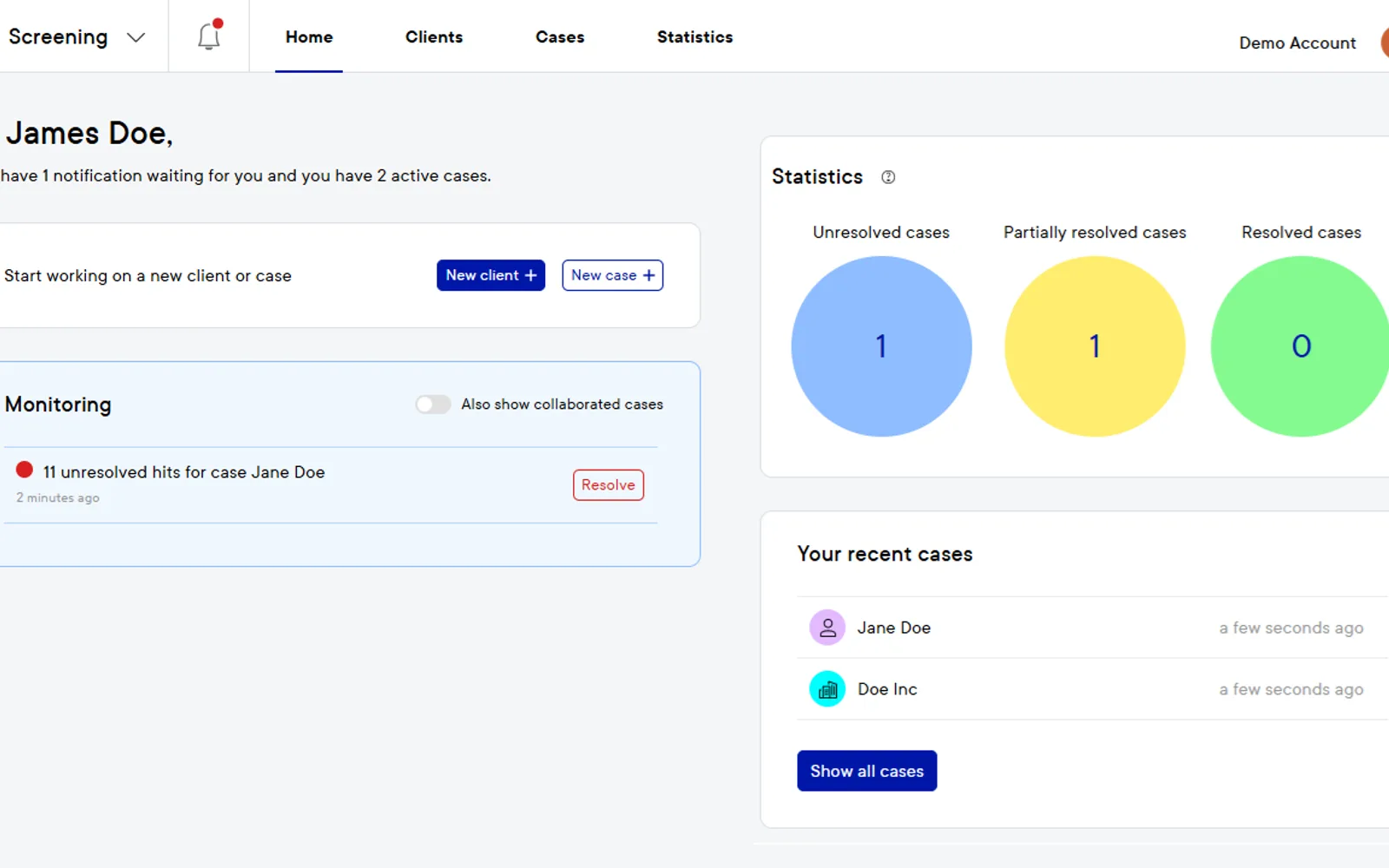Click the Statistics help question-mark icon
This screenshot has height=868, width=1389.
[888, 177]
